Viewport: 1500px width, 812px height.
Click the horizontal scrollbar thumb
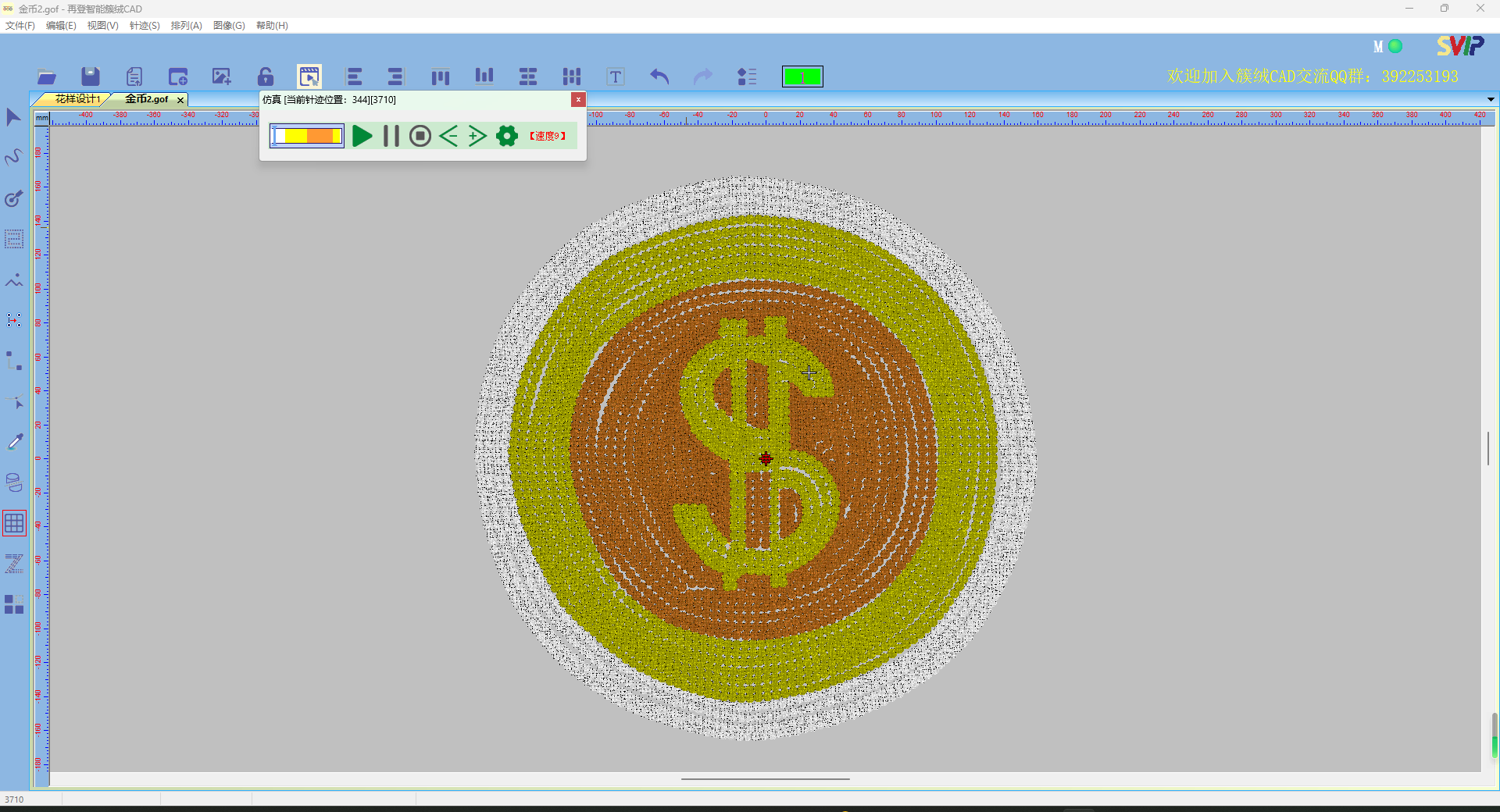[765, 778]
